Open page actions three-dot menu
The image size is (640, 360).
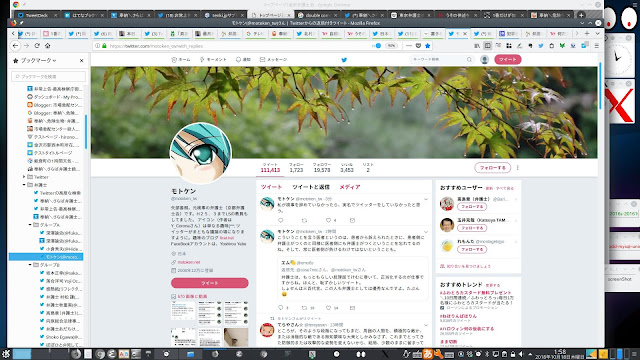click(409, 46)
